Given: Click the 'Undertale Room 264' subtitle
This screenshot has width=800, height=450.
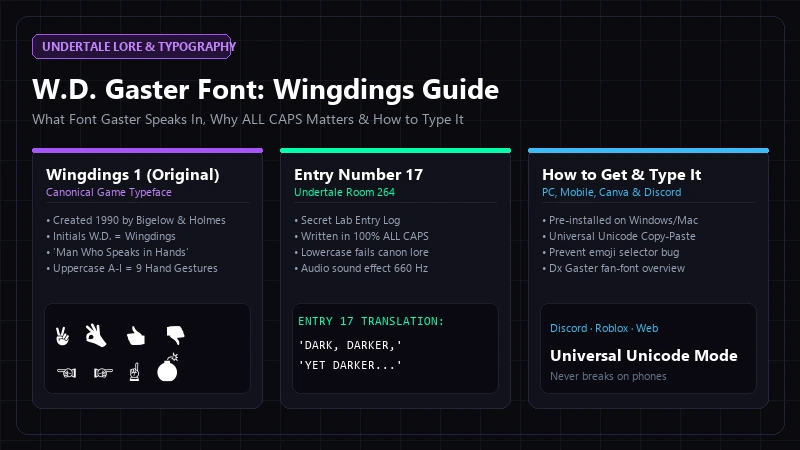Looking at the screenshot, I should (344, 192).
